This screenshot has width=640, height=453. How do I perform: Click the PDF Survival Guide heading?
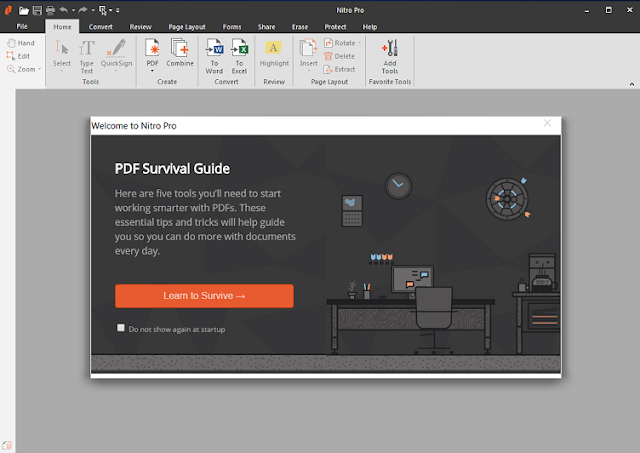click(x=172, y=169)
